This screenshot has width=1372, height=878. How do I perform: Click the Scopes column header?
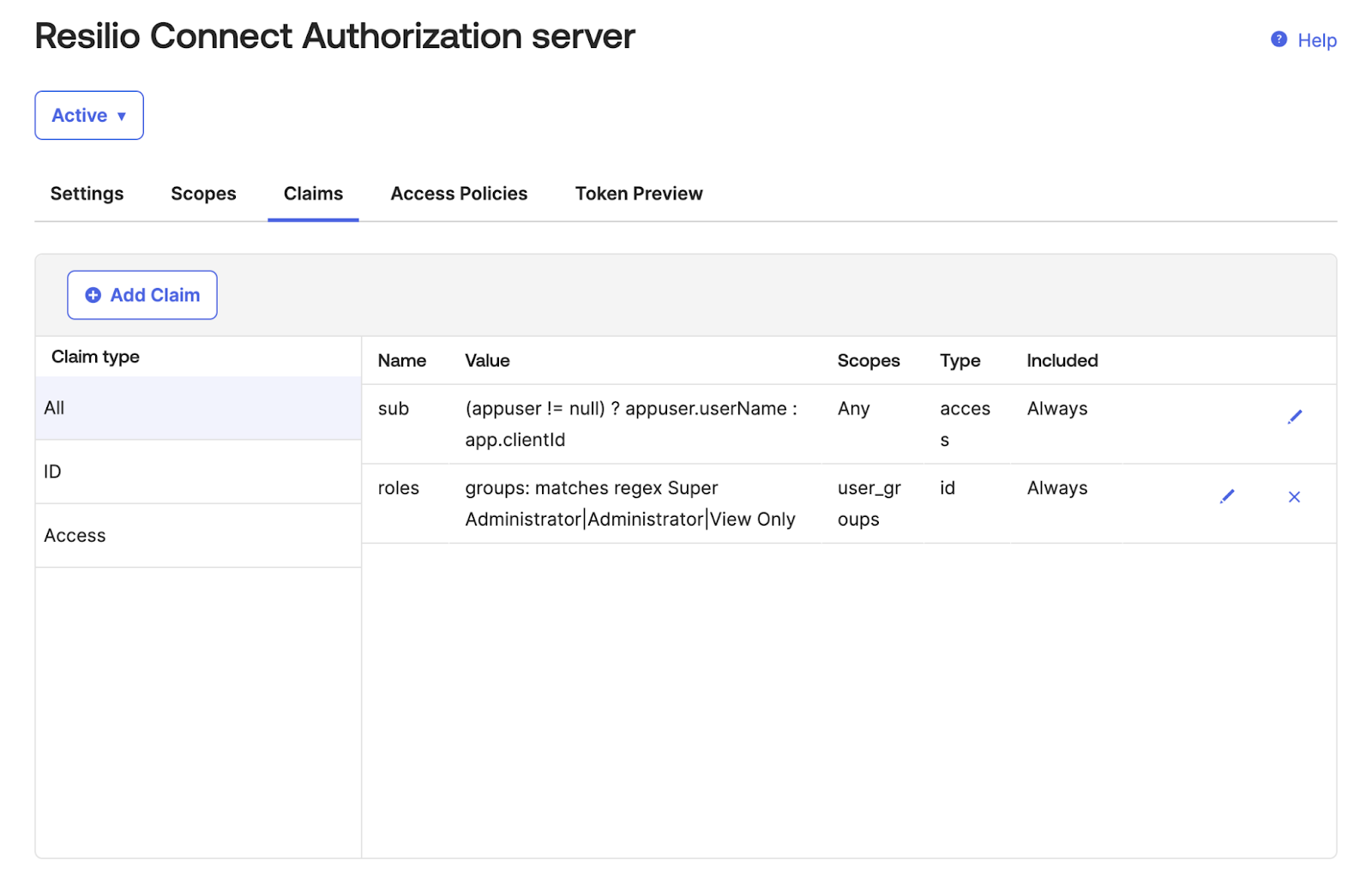(x=868, y=361)
